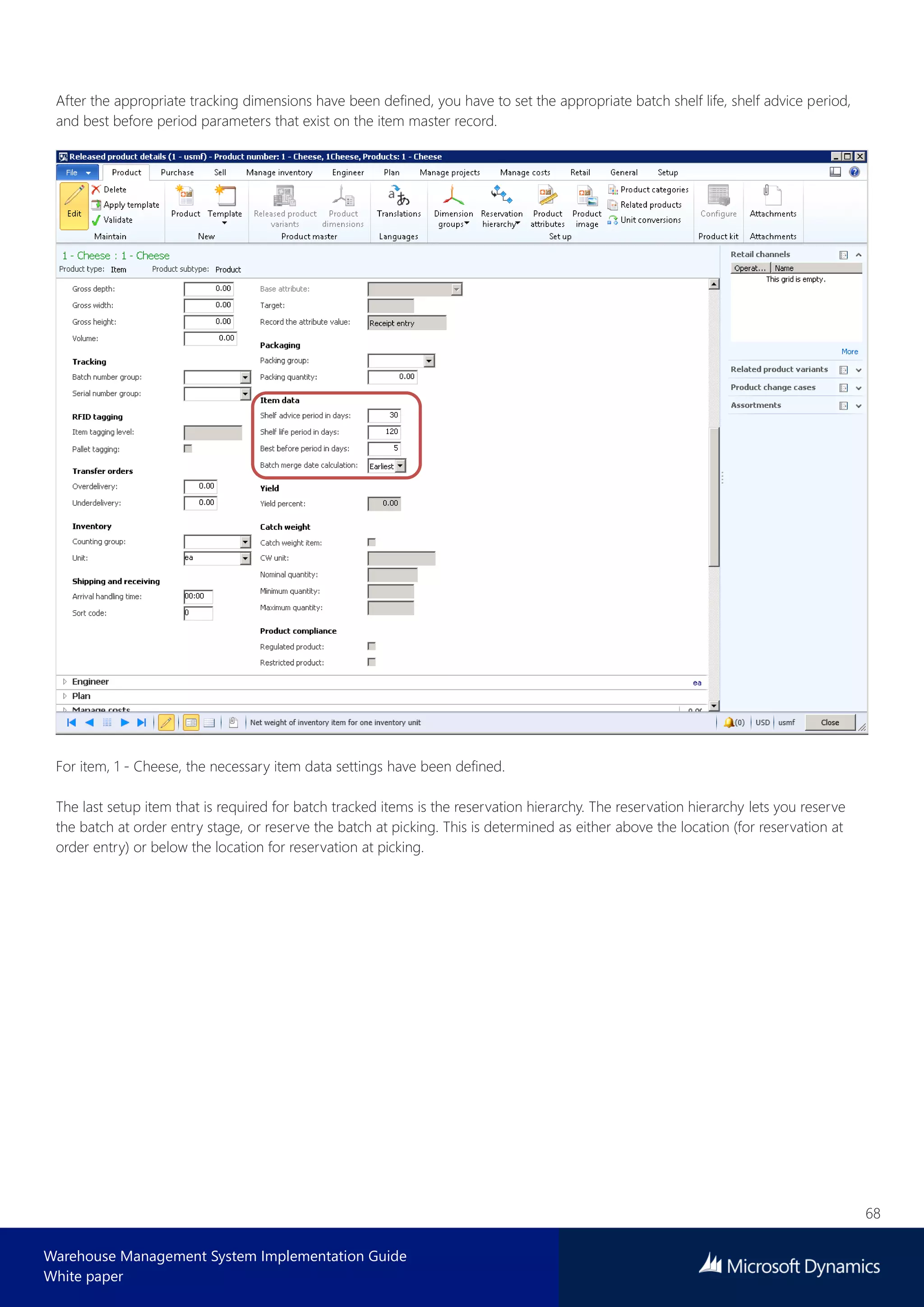Open Product categories

click(648, 190)
